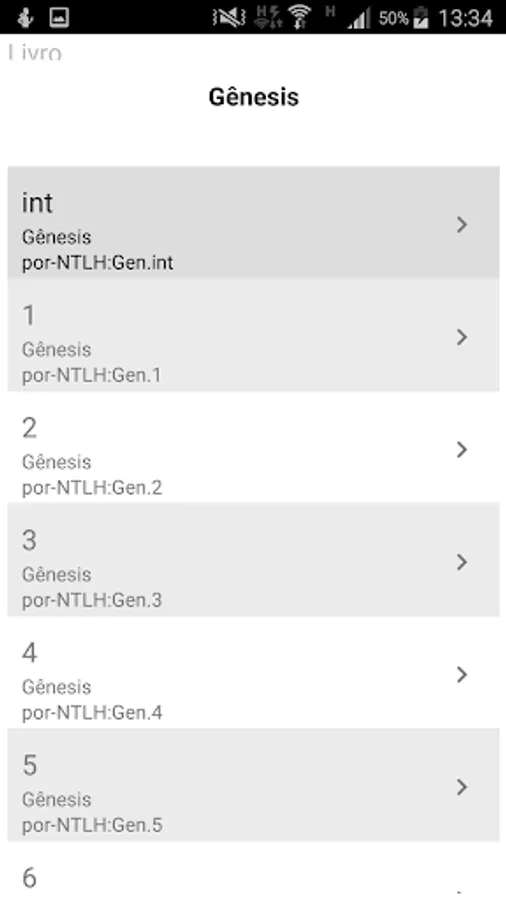Tap the Gênesis title heading

[x=254, y=96]
